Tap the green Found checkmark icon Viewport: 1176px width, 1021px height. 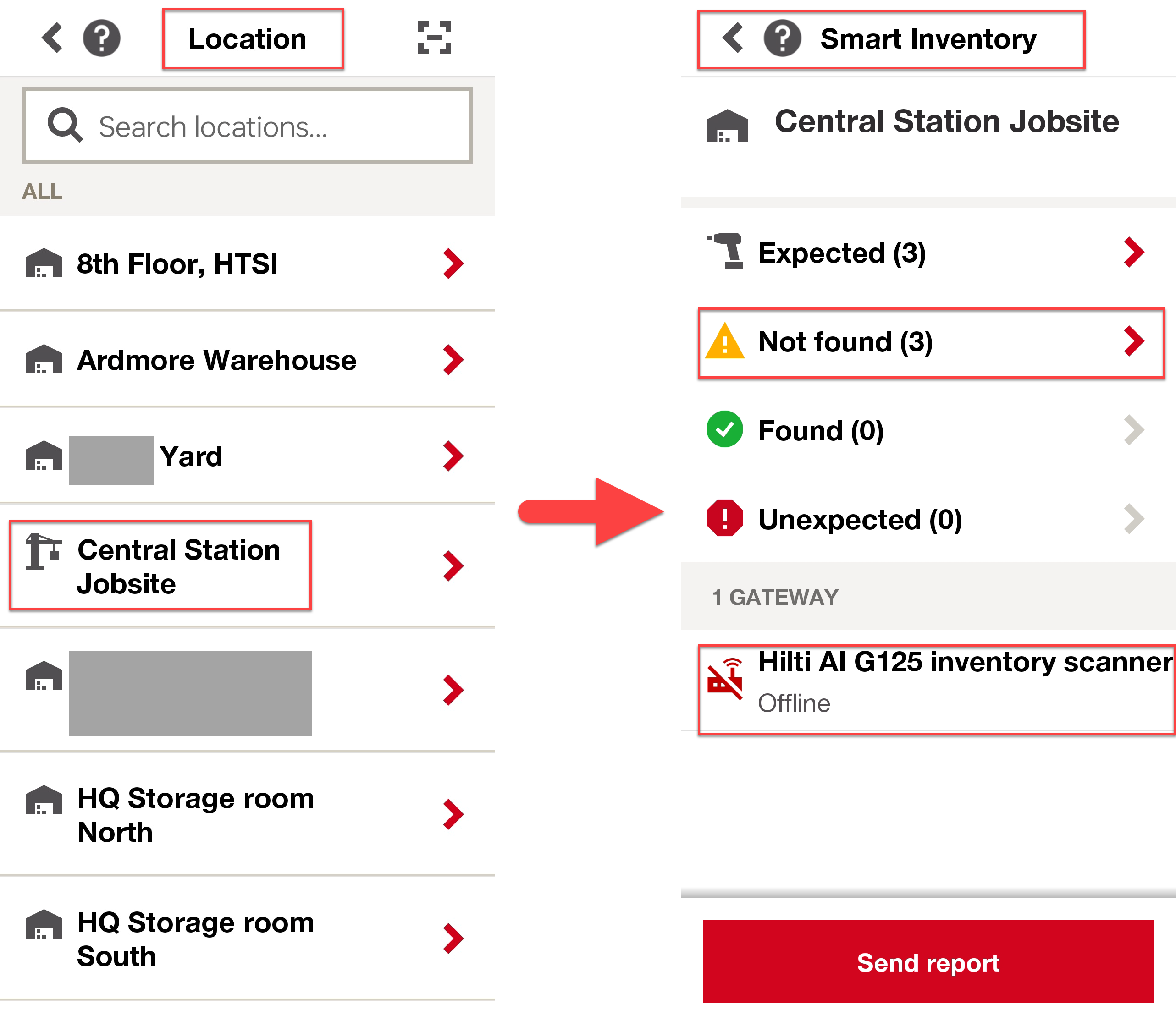(x=724, y=429)
